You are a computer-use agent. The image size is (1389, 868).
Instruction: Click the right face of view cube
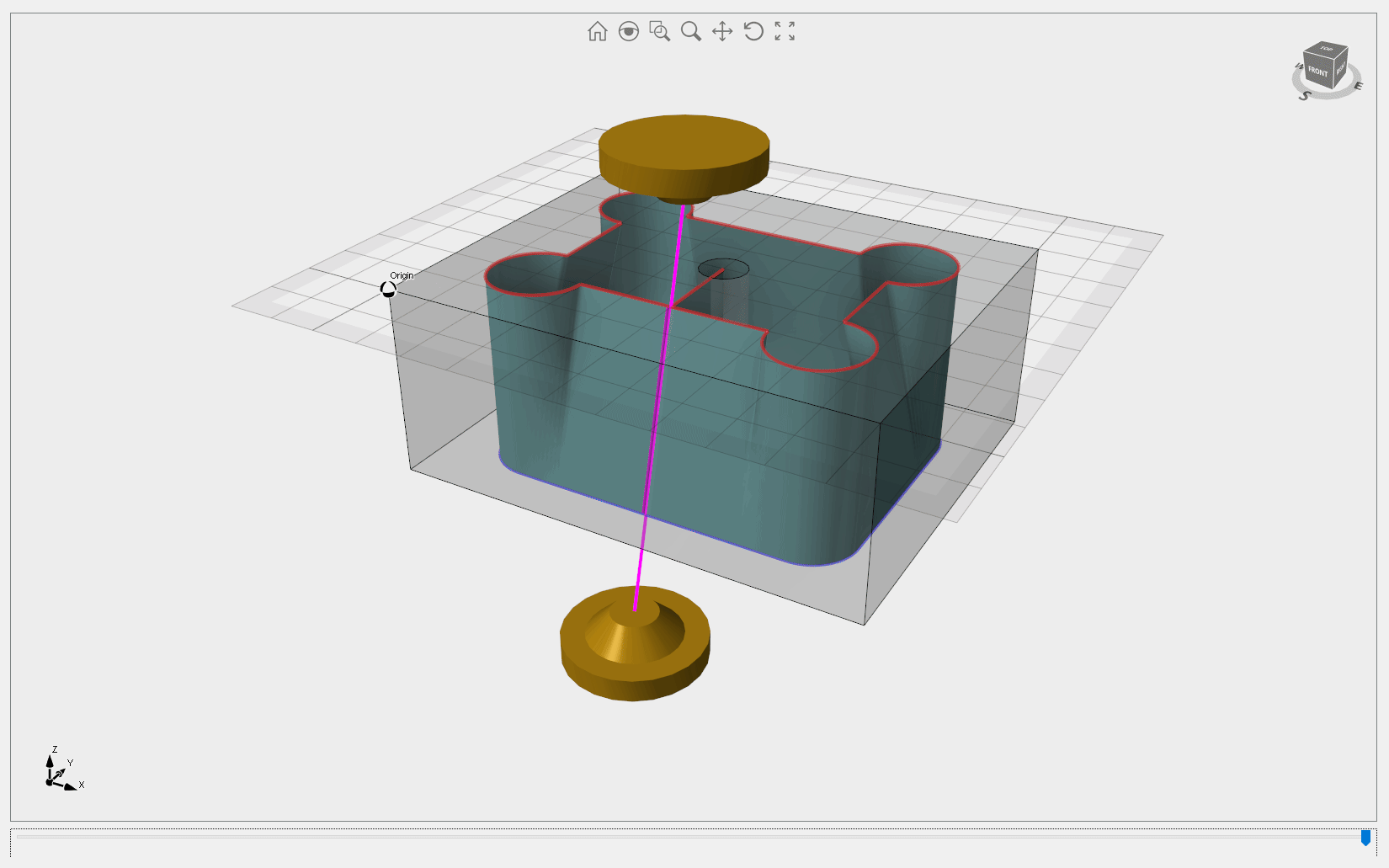(1340, 67)
